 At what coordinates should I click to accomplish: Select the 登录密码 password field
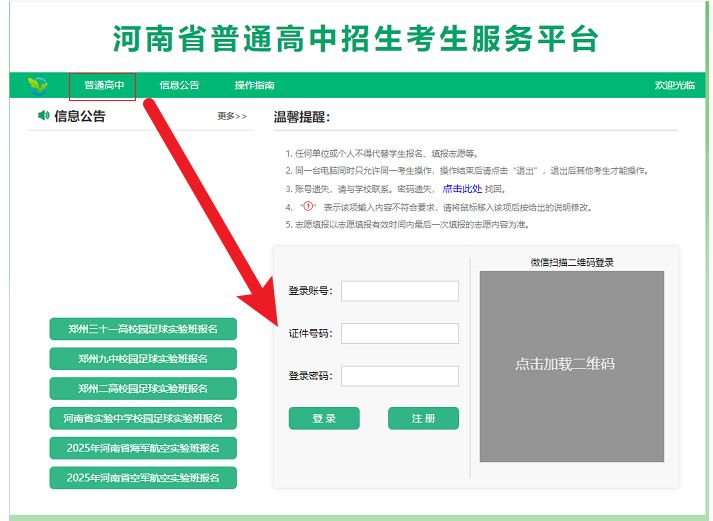399,376
